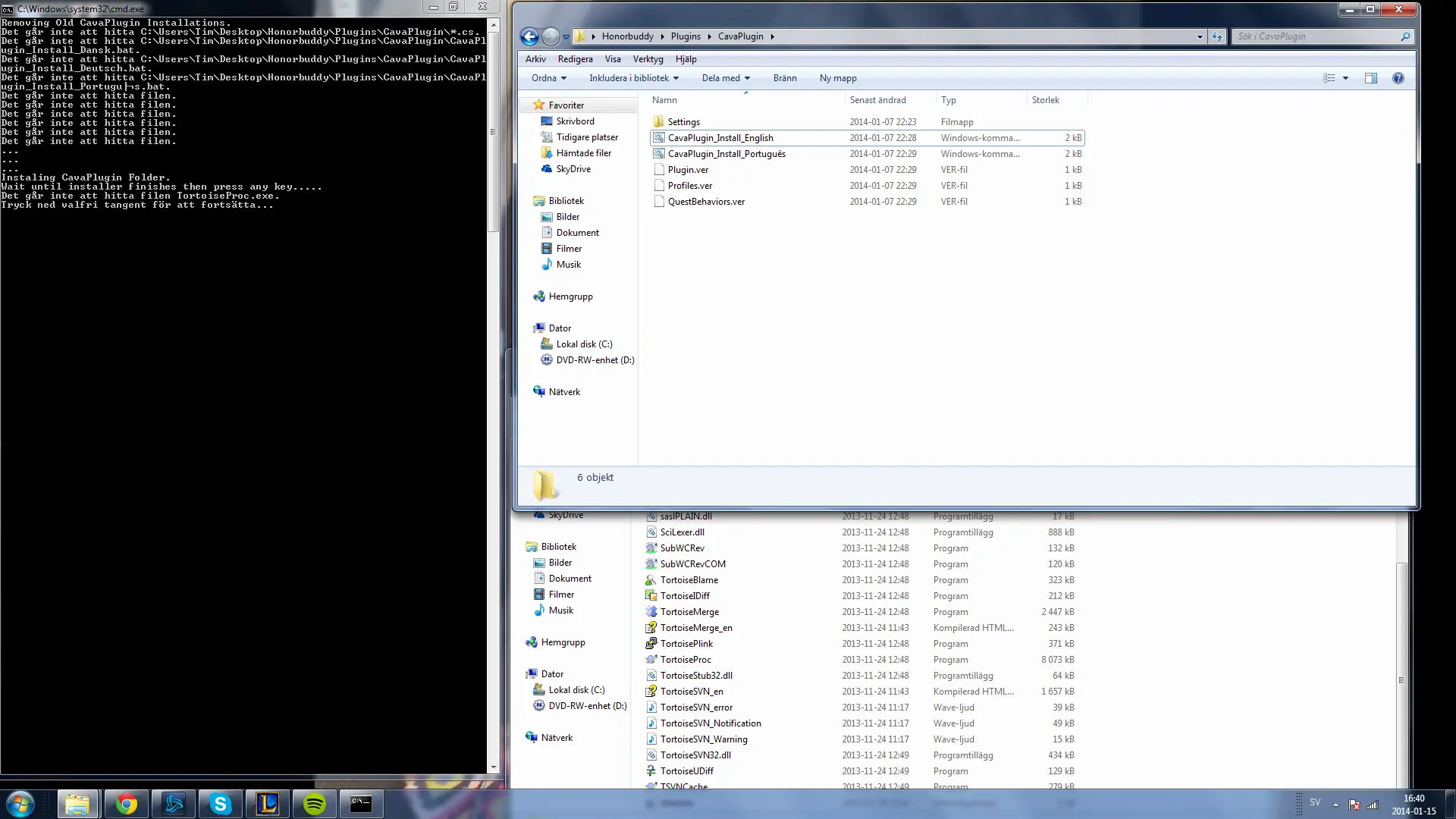Open Skype from the taskbar

pos(221,804)
